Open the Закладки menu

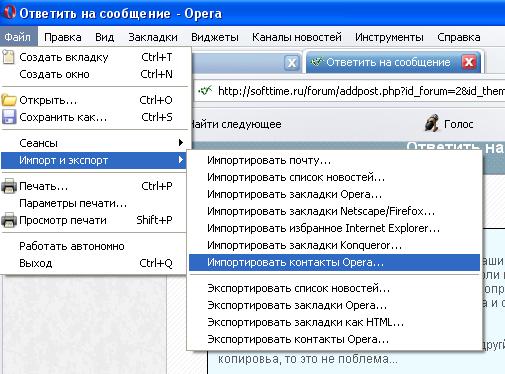153,37
